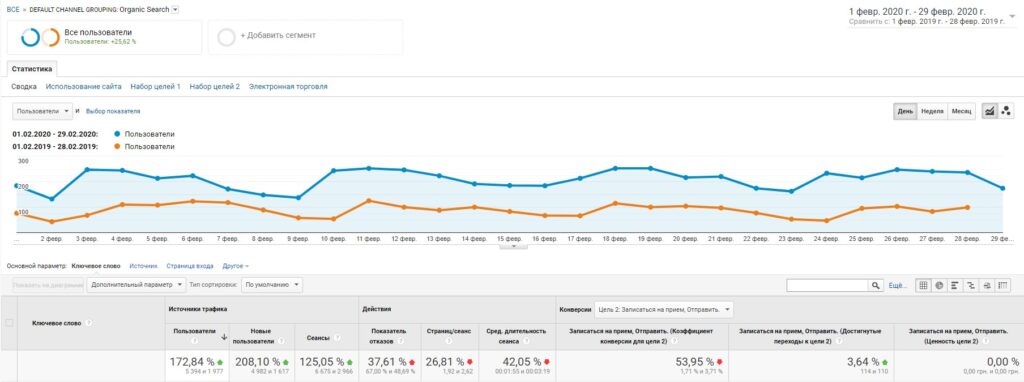
Task: Click the Страница входа dimension link
Action: 190,266
